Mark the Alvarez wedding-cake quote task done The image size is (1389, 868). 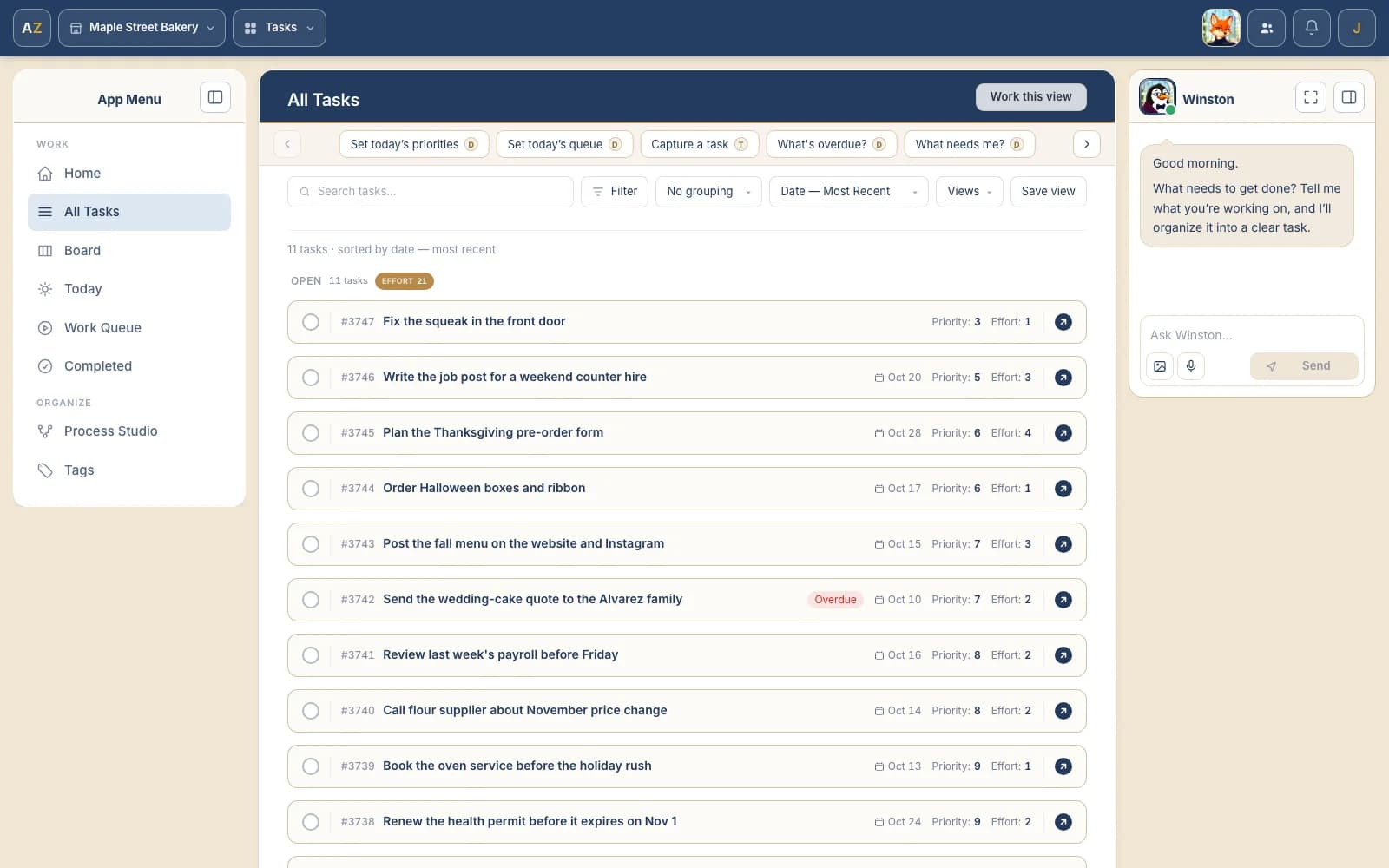(x=311, y=600)
